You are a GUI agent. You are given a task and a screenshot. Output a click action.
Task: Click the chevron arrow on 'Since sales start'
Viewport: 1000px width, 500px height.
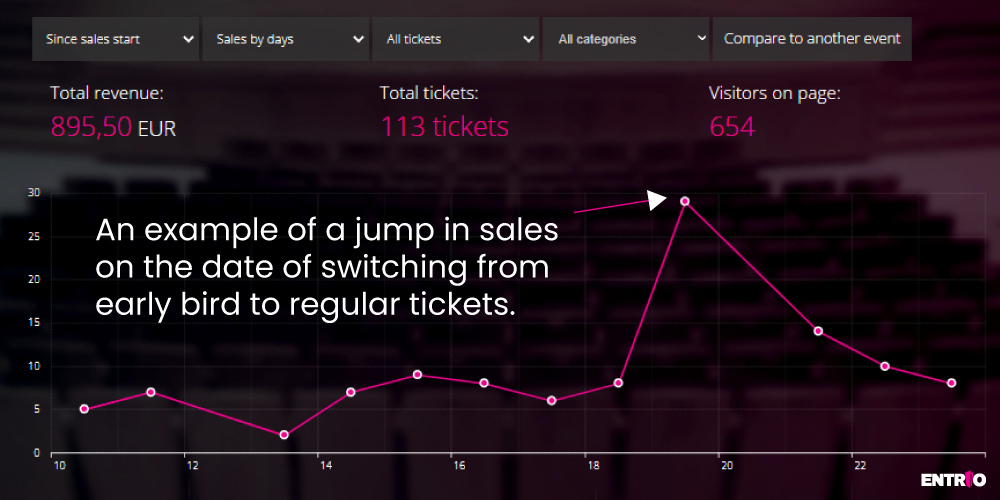click(x=188, y=39)
